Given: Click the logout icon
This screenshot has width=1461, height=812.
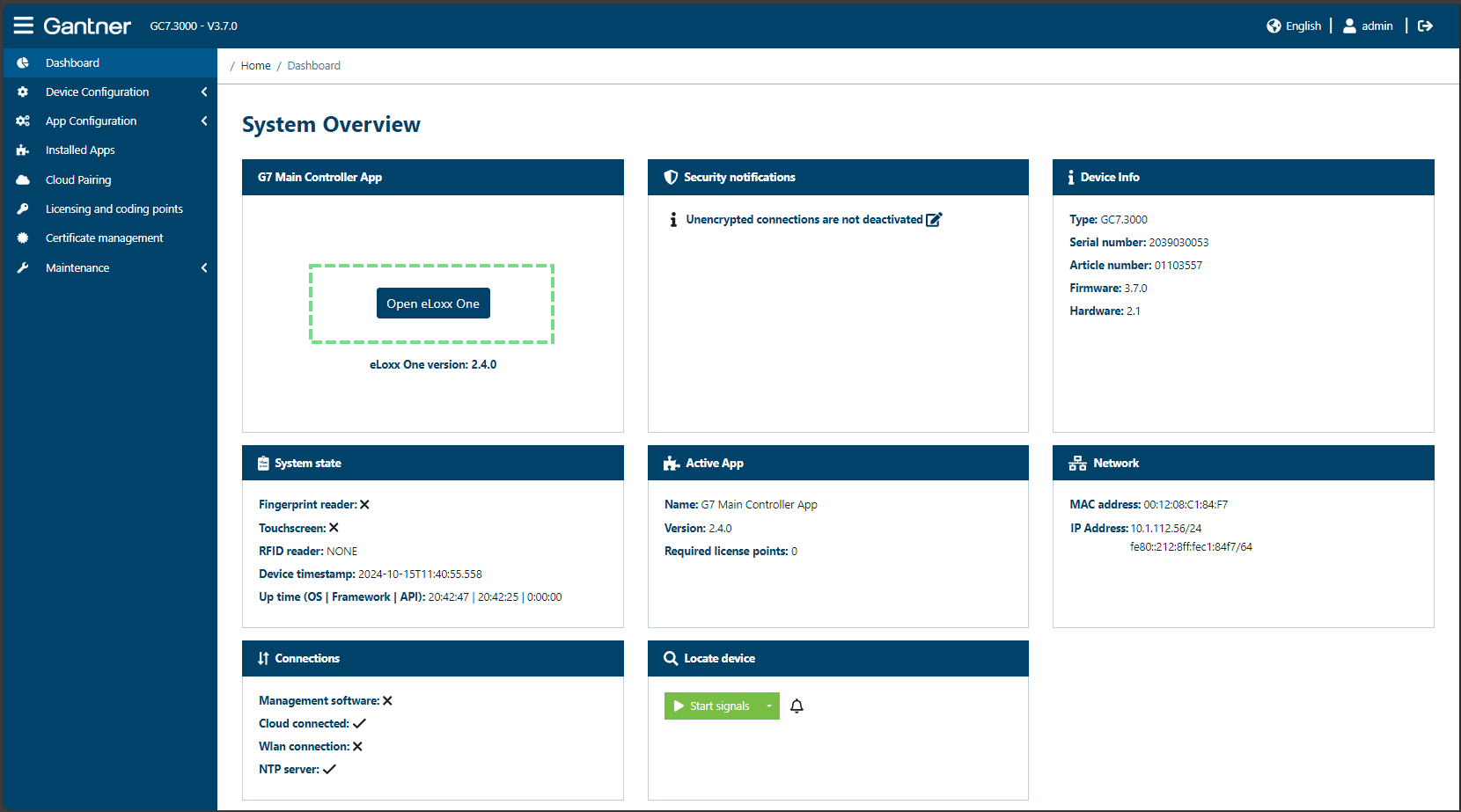Looking at the screenshot, I should pyautogui.click(x=1425, y=26).
